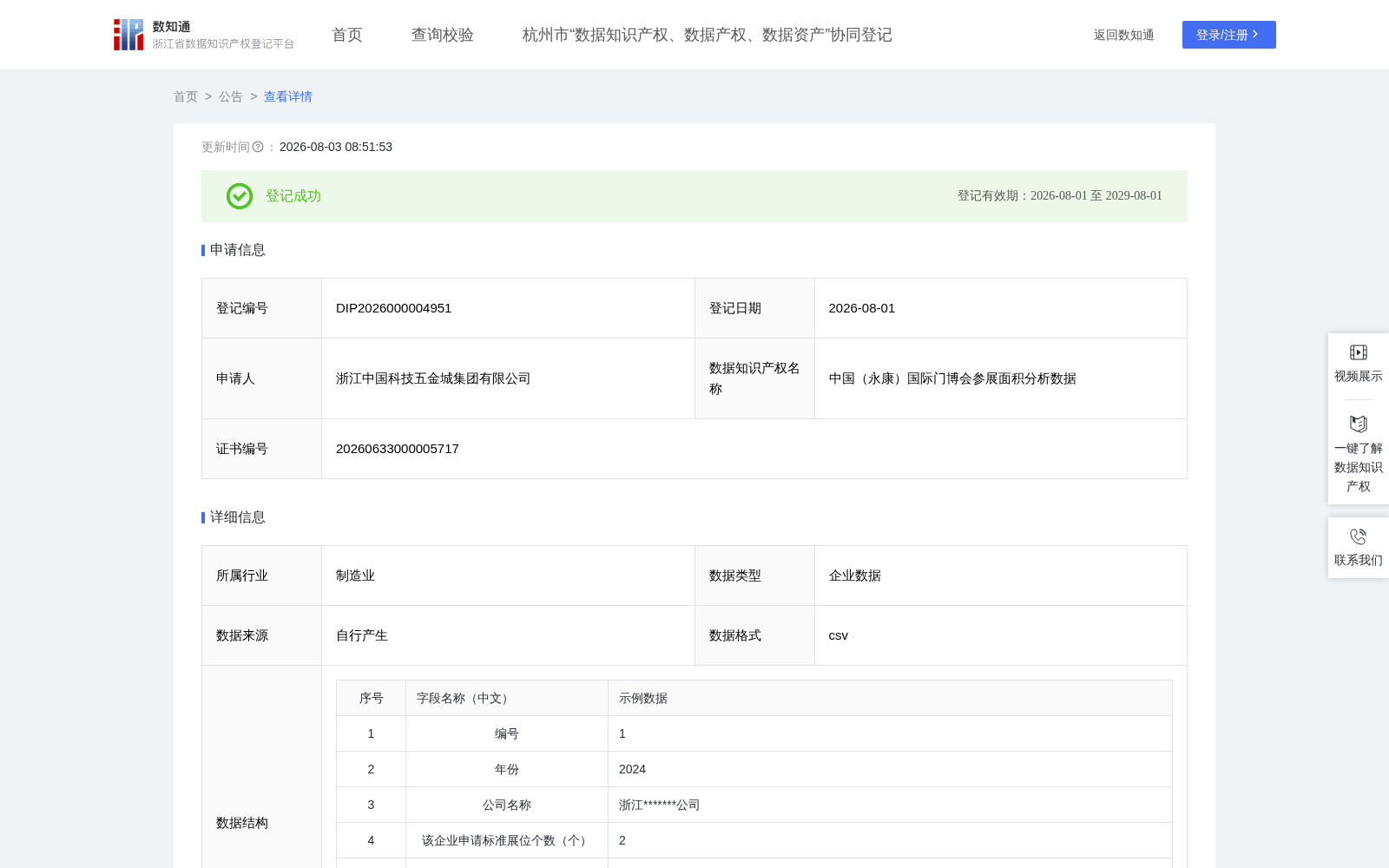Click the 查看详情 breadcrumb

288,96
